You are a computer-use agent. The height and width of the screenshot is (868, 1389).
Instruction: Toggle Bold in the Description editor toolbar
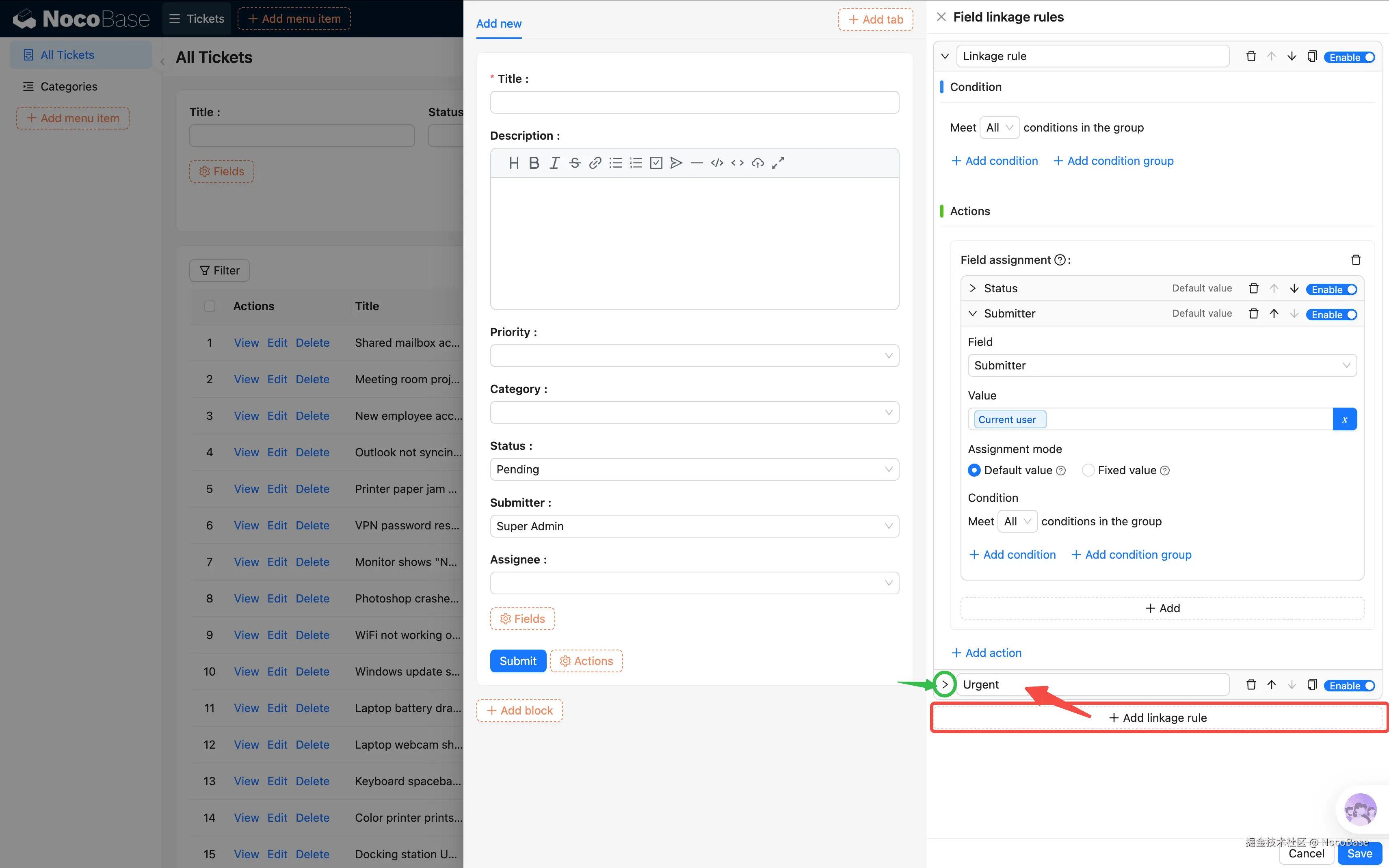click(x=534, y=163)
